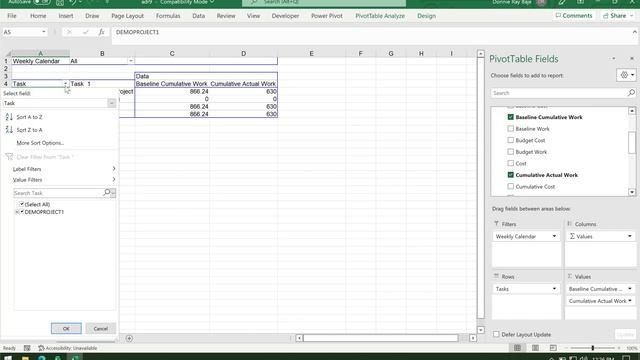Switch to the Power Pivot tab

(x=327, y=16)
